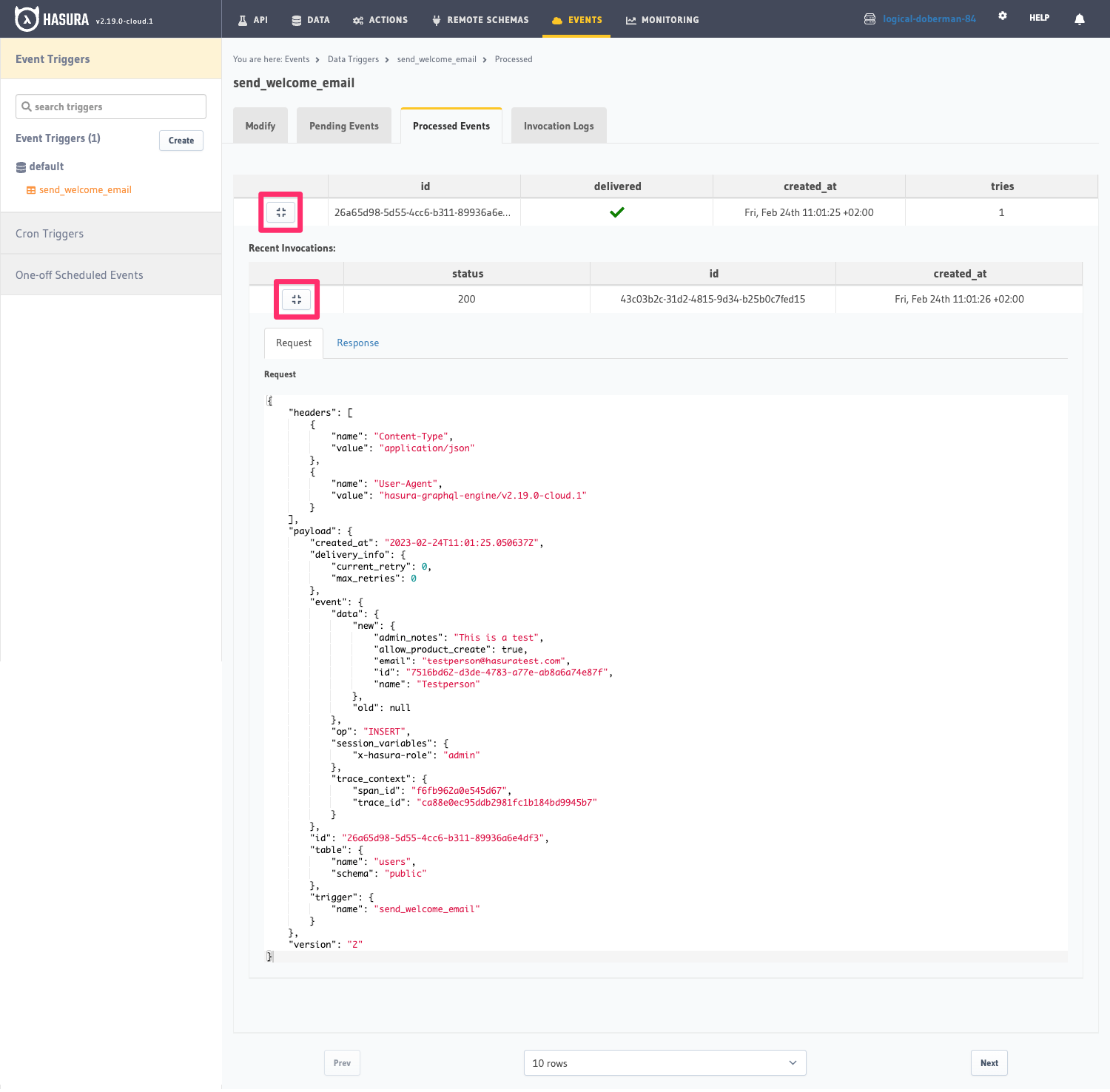The width and height of the screenshot is (1110, 1092).
Task: Click the Hasura logo icon
Action: 27,19
